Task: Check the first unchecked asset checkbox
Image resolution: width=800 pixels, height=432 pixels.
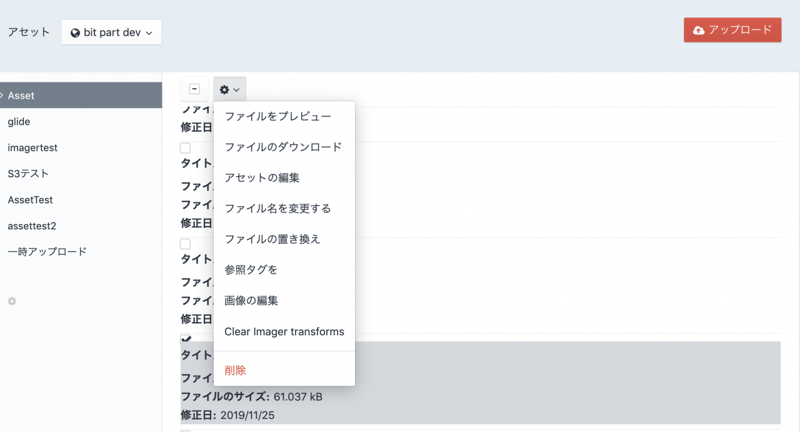Action: coord(185,148)
